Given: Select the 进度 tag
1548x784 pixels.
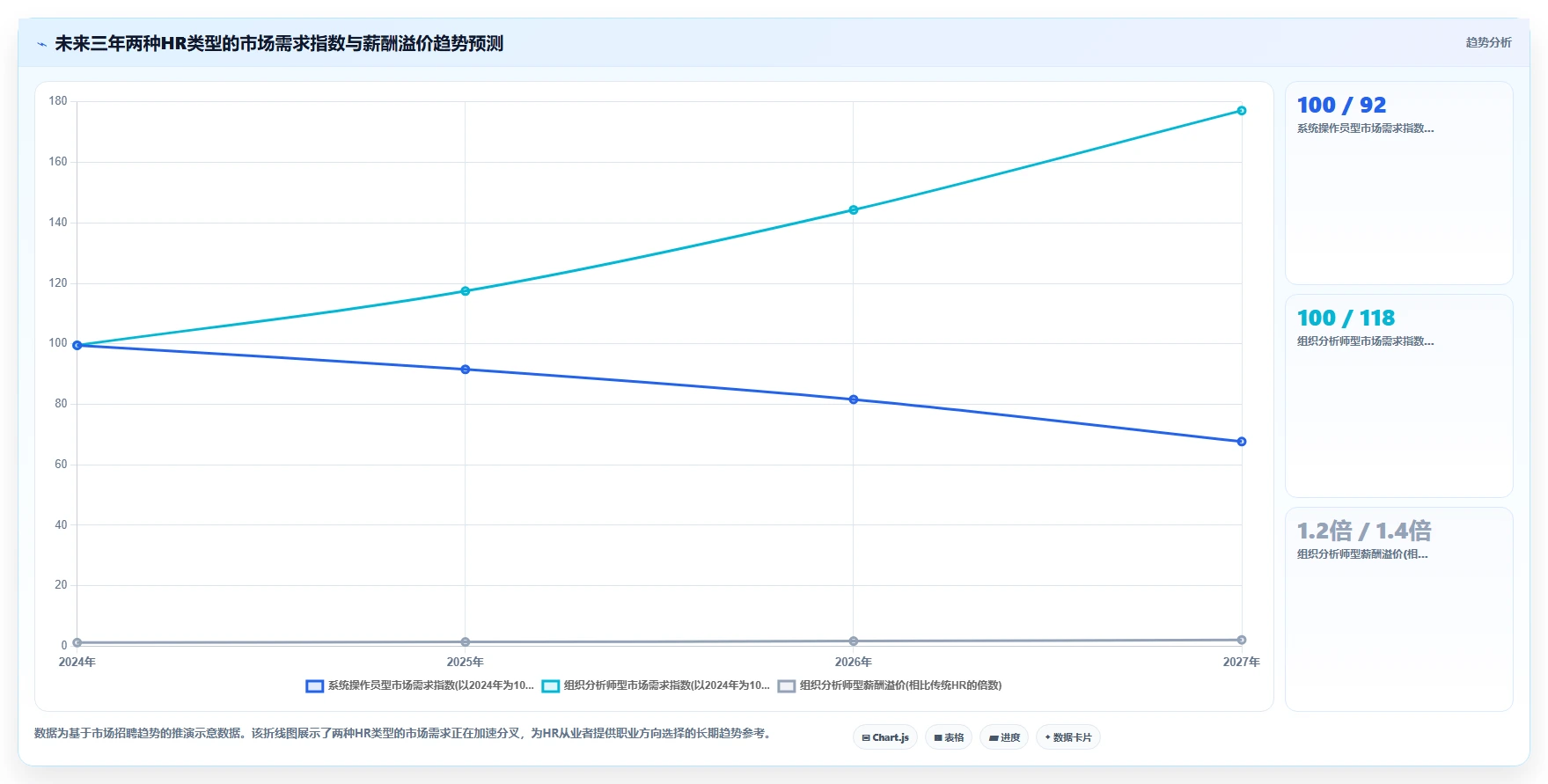Looking at the screenshot, I should (x=1004, y=737).
